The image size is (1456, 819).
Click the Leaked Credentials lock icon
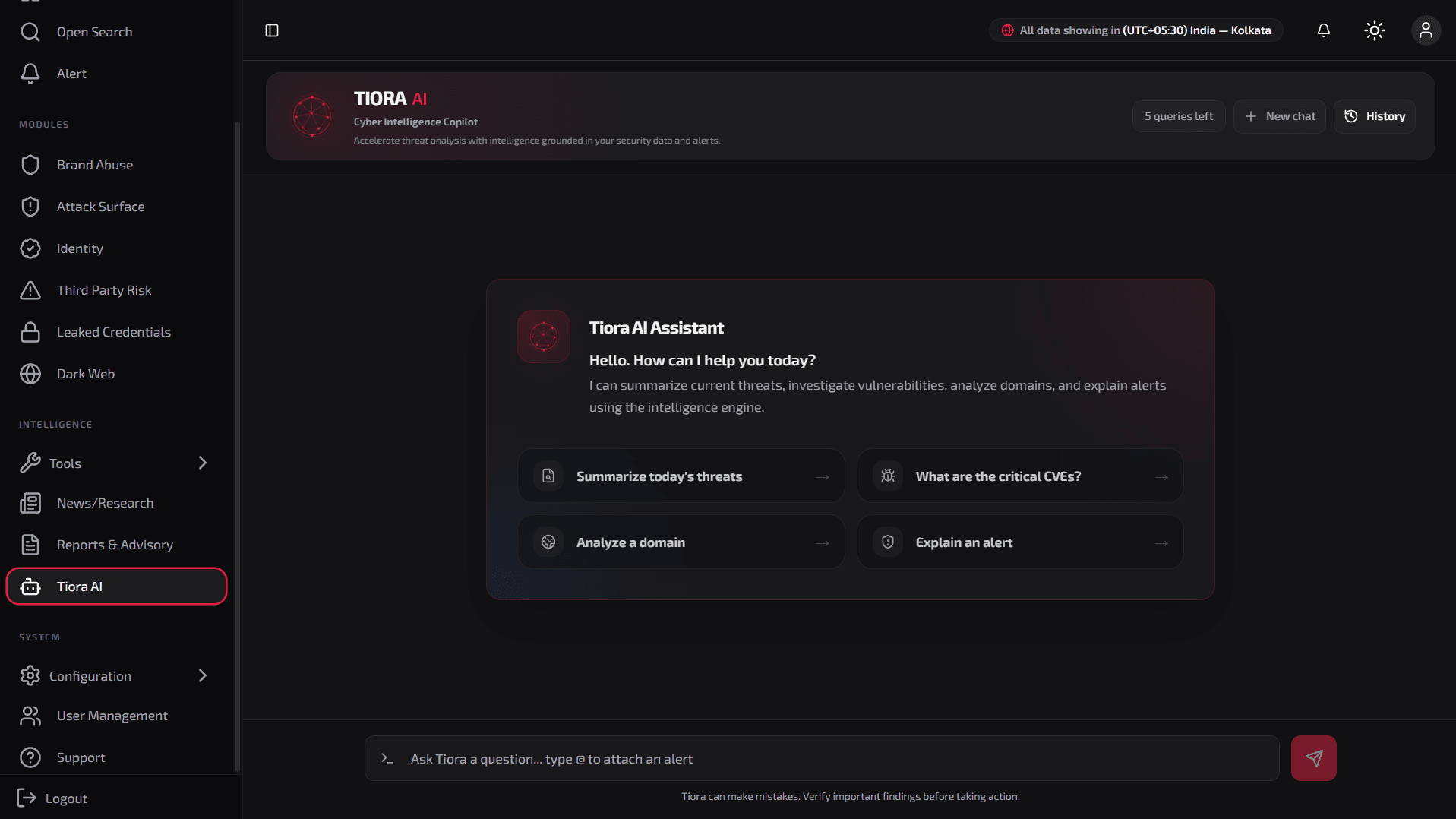(30, 332)
